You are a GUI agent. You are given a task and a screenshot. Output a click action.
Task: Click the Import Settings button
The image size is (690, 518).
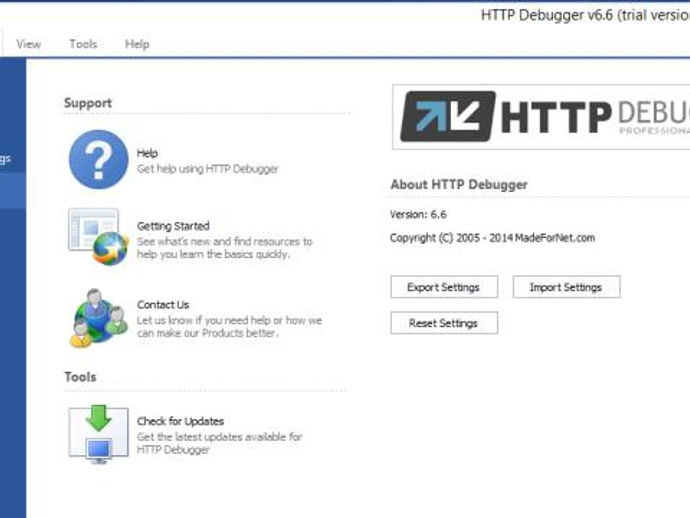pyautogui.click(x=566, y=287)
